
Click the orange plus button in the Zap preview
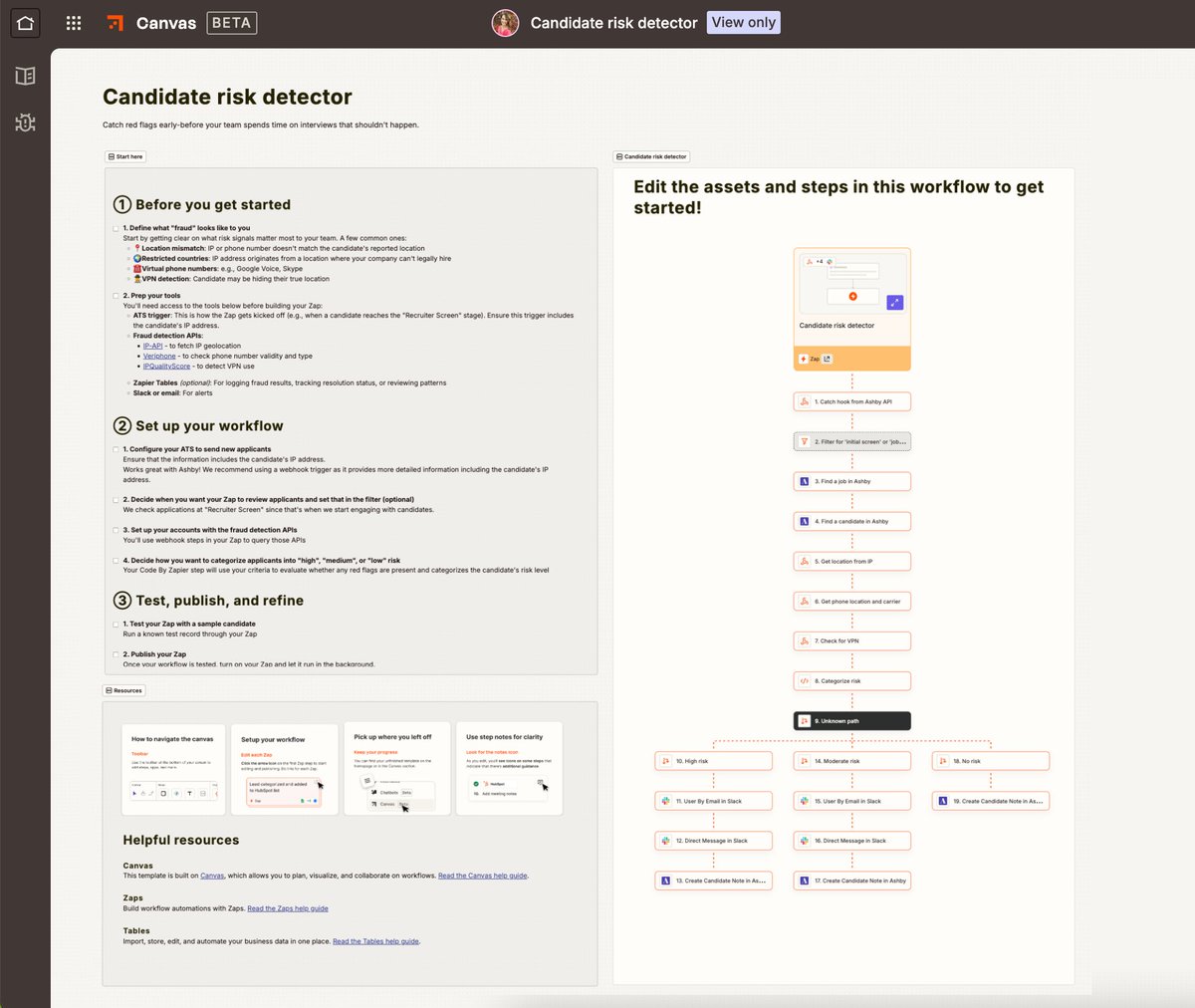click(x=852, y=296)
